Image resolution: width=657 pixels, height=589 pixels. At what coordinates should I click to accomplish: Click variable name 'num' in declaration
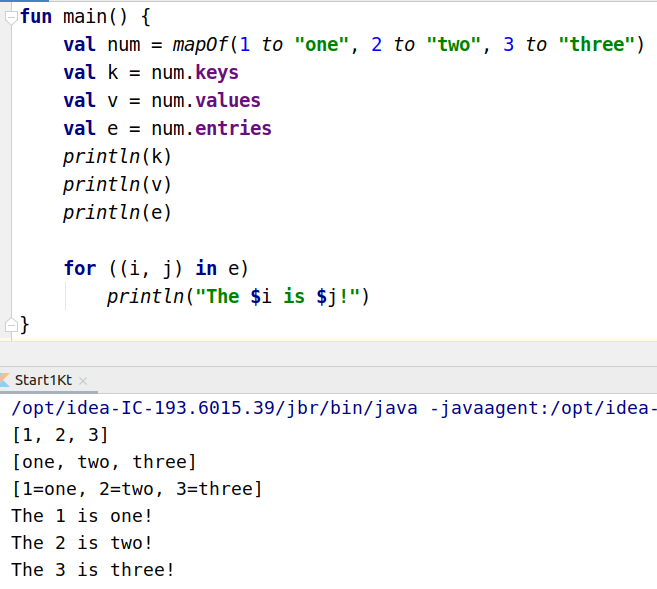coord(124,45)
